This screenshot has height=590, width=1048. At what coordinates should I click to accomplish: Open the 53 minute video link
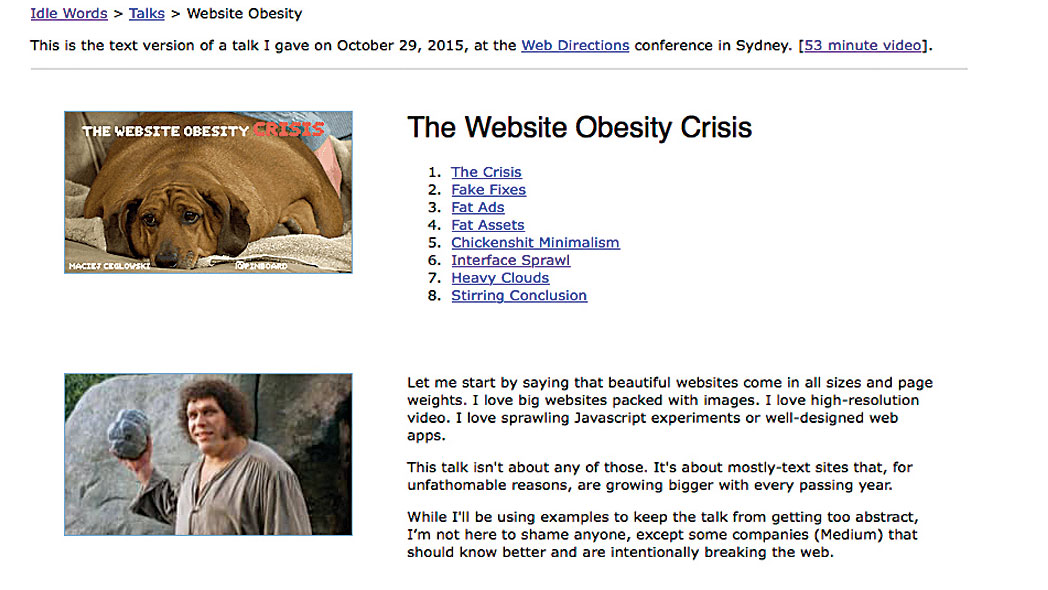(864, 45)
